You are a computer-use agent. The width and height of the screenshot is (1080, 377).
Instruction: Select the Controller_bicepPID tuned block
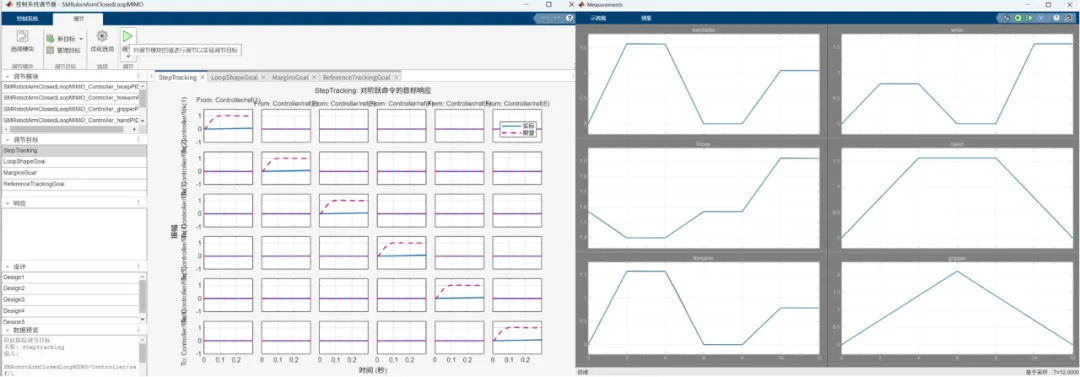tap(70, 87)
